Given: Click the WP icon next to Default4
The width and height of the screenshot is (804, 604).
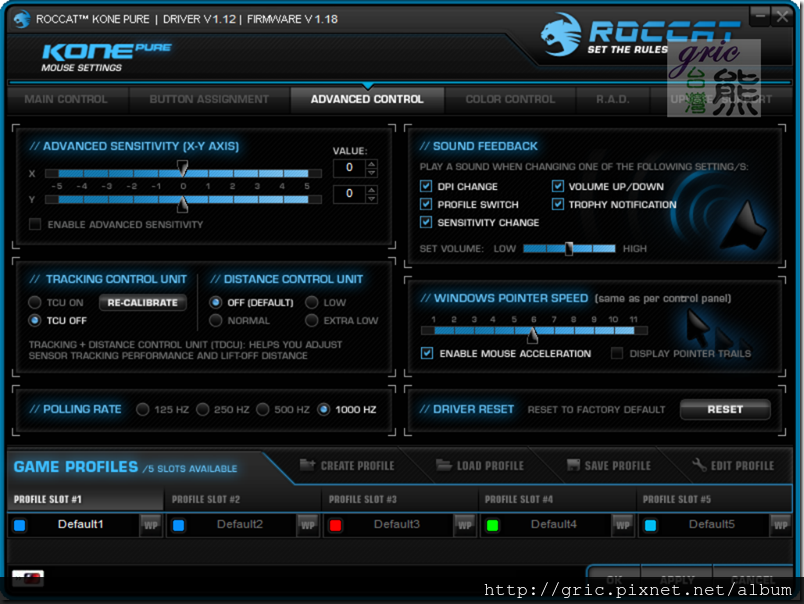Looking at the screenshot, I should (622, 525).
